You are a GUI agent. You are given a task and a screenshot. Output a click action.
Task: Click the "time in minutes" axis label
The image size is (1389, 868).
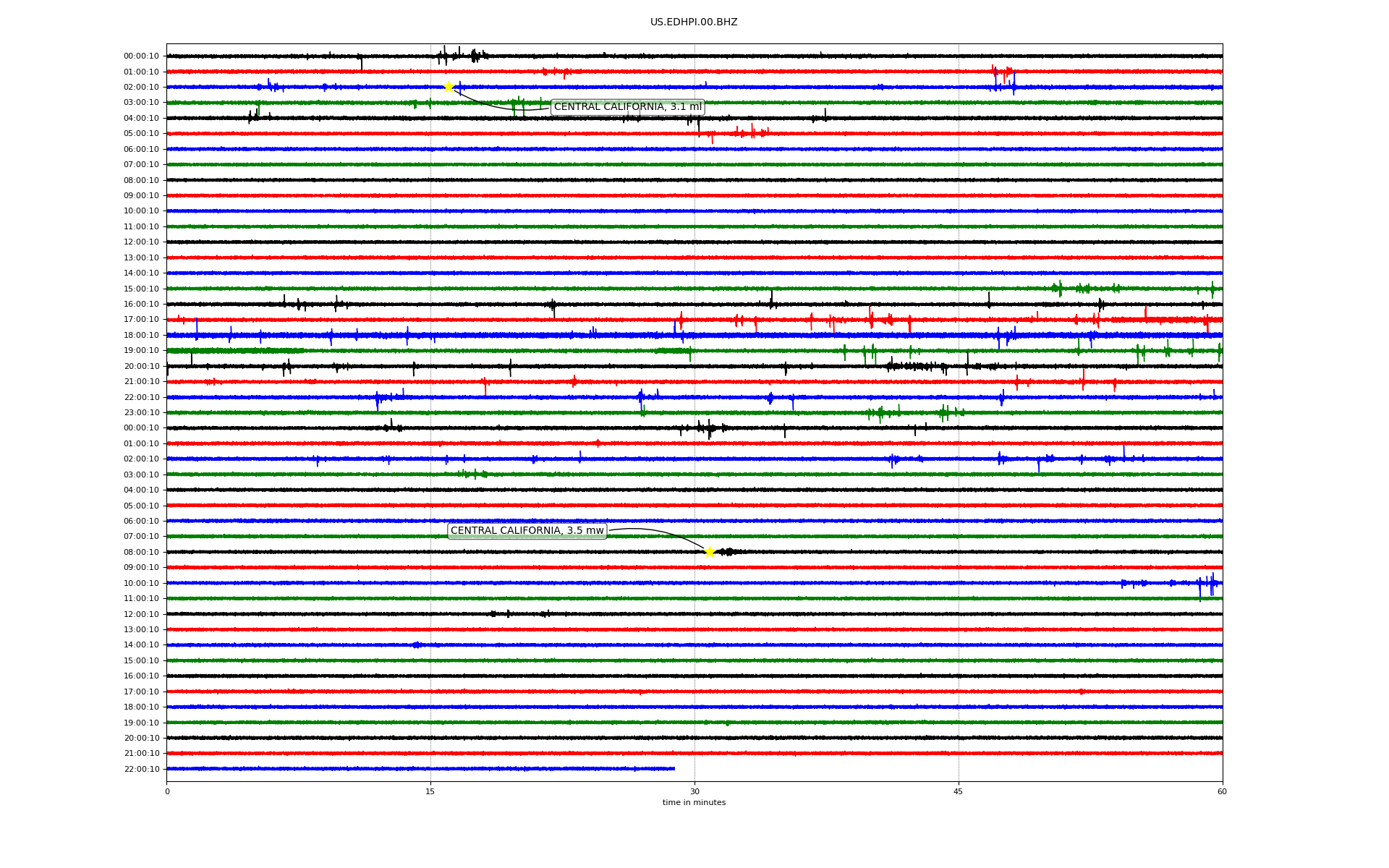pyautogui.click(x=694, y=803)
